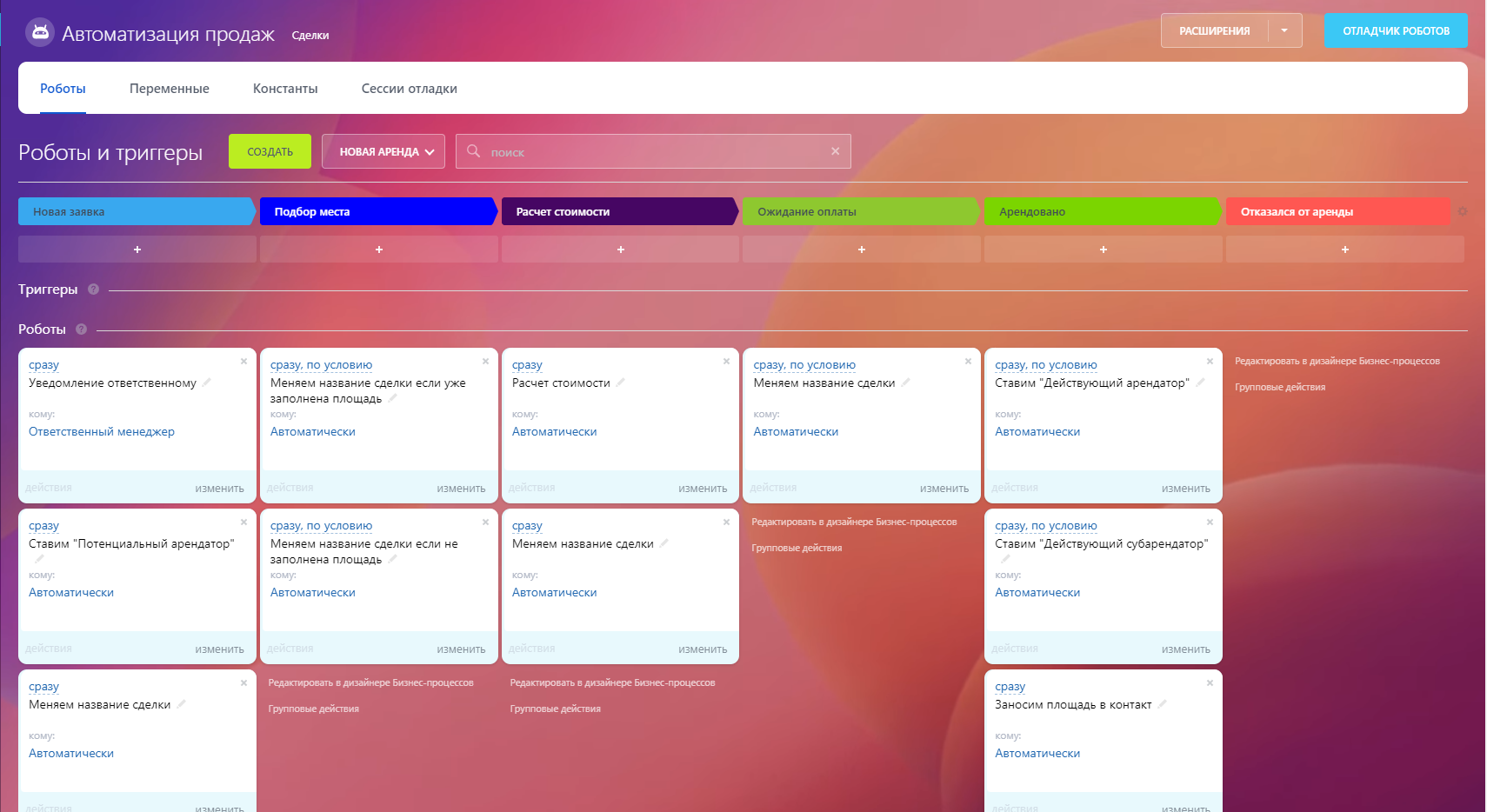Open "сразу, по условию" on "если уже заполнена площадь"

pyautogui.click(x=321, y=365)
